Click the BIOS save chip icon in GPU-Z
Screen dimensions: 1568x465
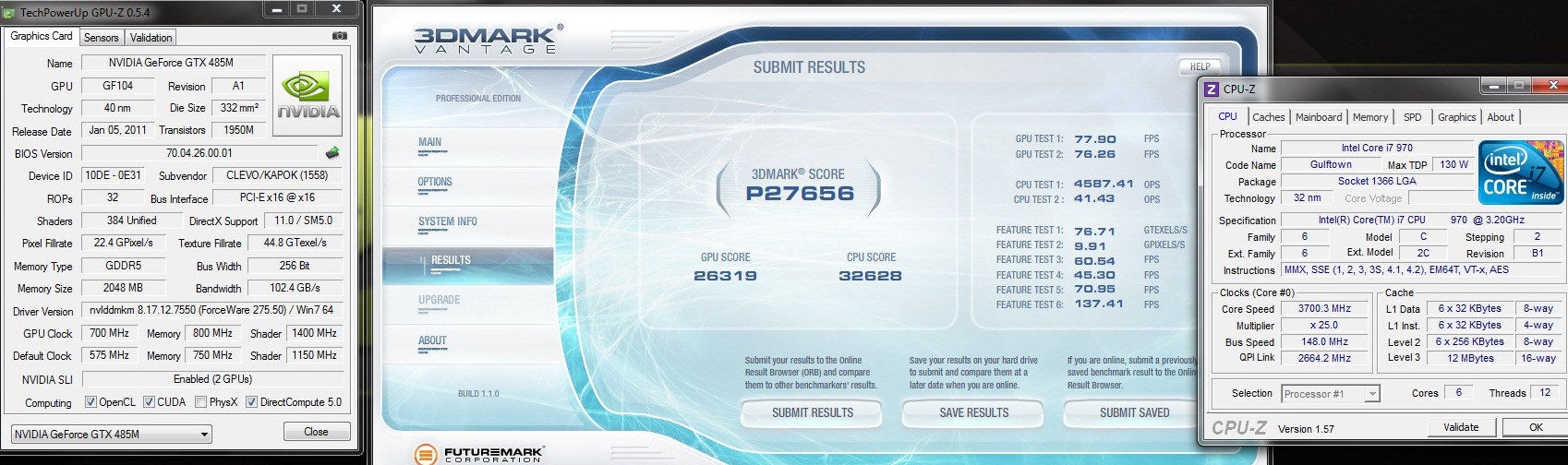(x=333, y=152)
